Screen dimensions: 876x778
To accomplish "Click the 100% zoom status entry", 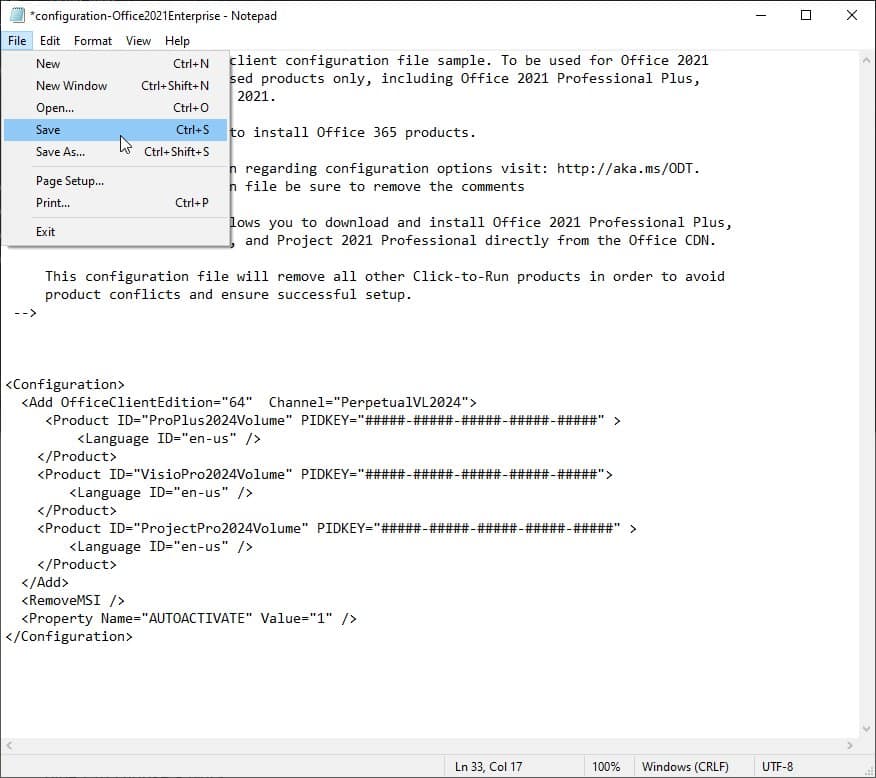I will coord(606,767).
